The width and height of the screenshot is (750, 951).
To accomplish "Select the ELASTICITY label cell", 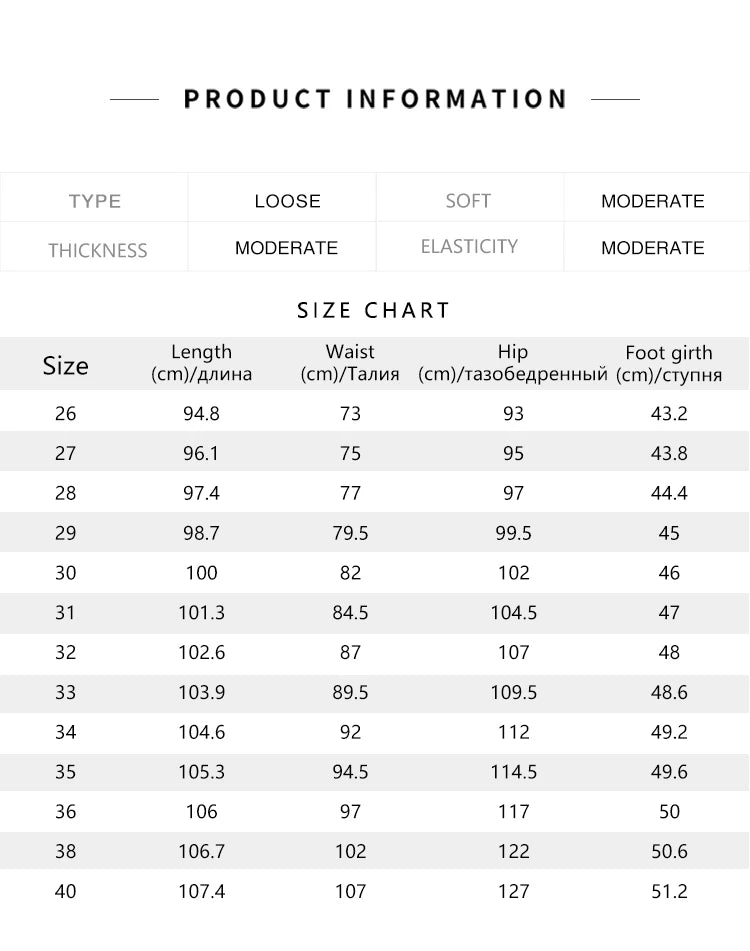I will (469, 246).
